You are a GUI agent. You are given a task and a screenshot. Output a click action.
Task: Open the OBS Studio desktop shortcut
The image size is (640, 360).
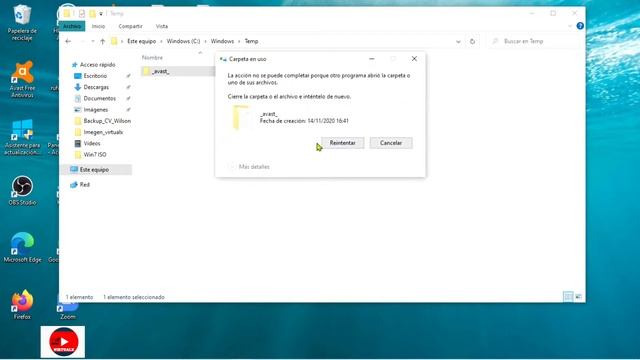coord(22,190)
